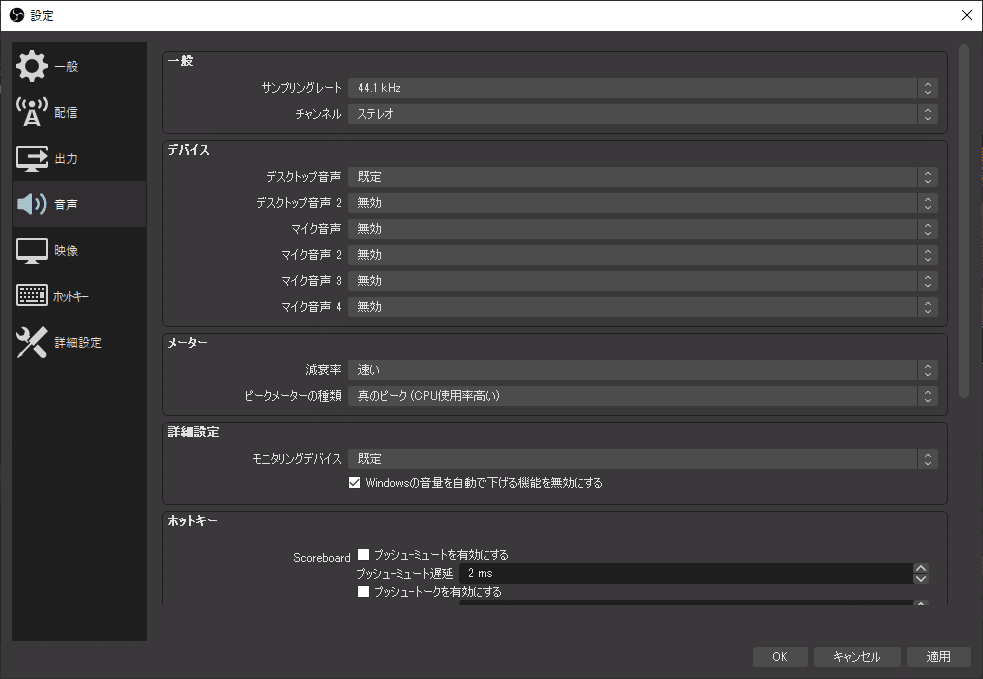Click the monitor icon for 映像

(31, 251)
